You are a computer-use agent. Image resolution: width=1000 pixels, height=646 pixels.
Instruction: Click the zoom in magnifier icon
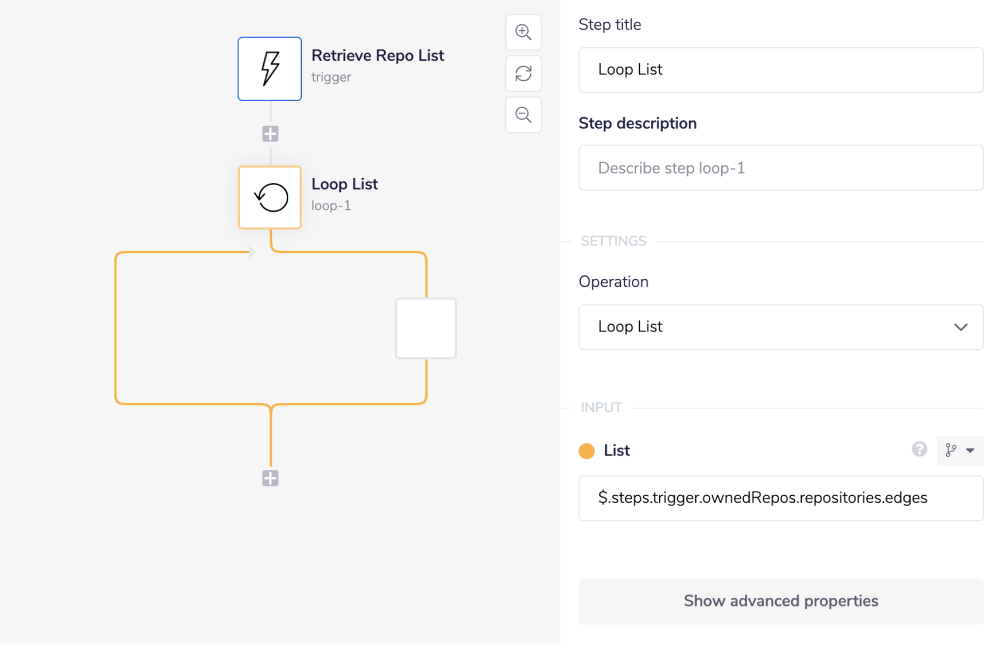click(x=523, y=31)
